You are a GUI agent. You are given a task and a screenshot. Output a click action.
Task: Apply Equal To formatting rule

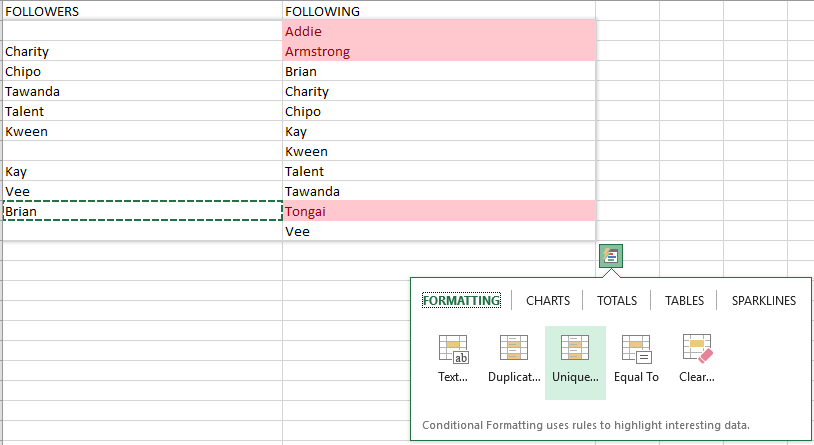point(636,357)
